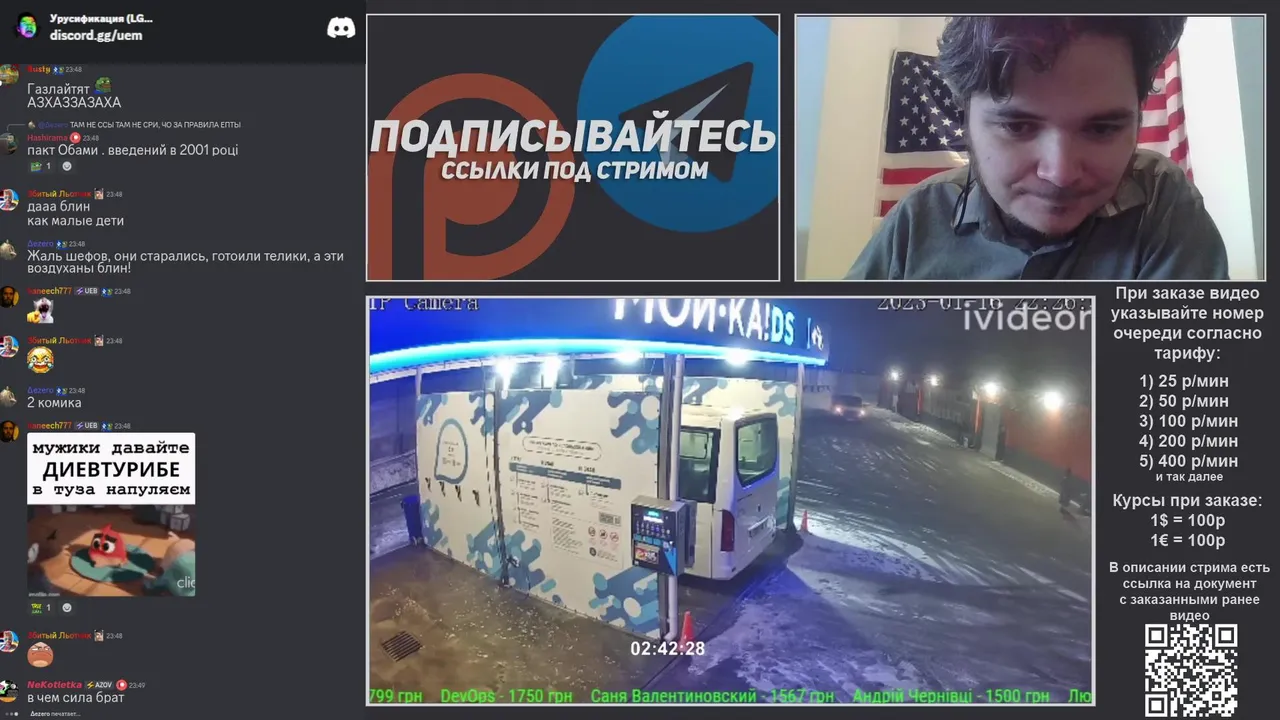
Task: Open the replied-to message ТАМ НЕ ССЫ ТАМ НЕ СРИ
Action: pyautogui.click(x=155, y=125)
